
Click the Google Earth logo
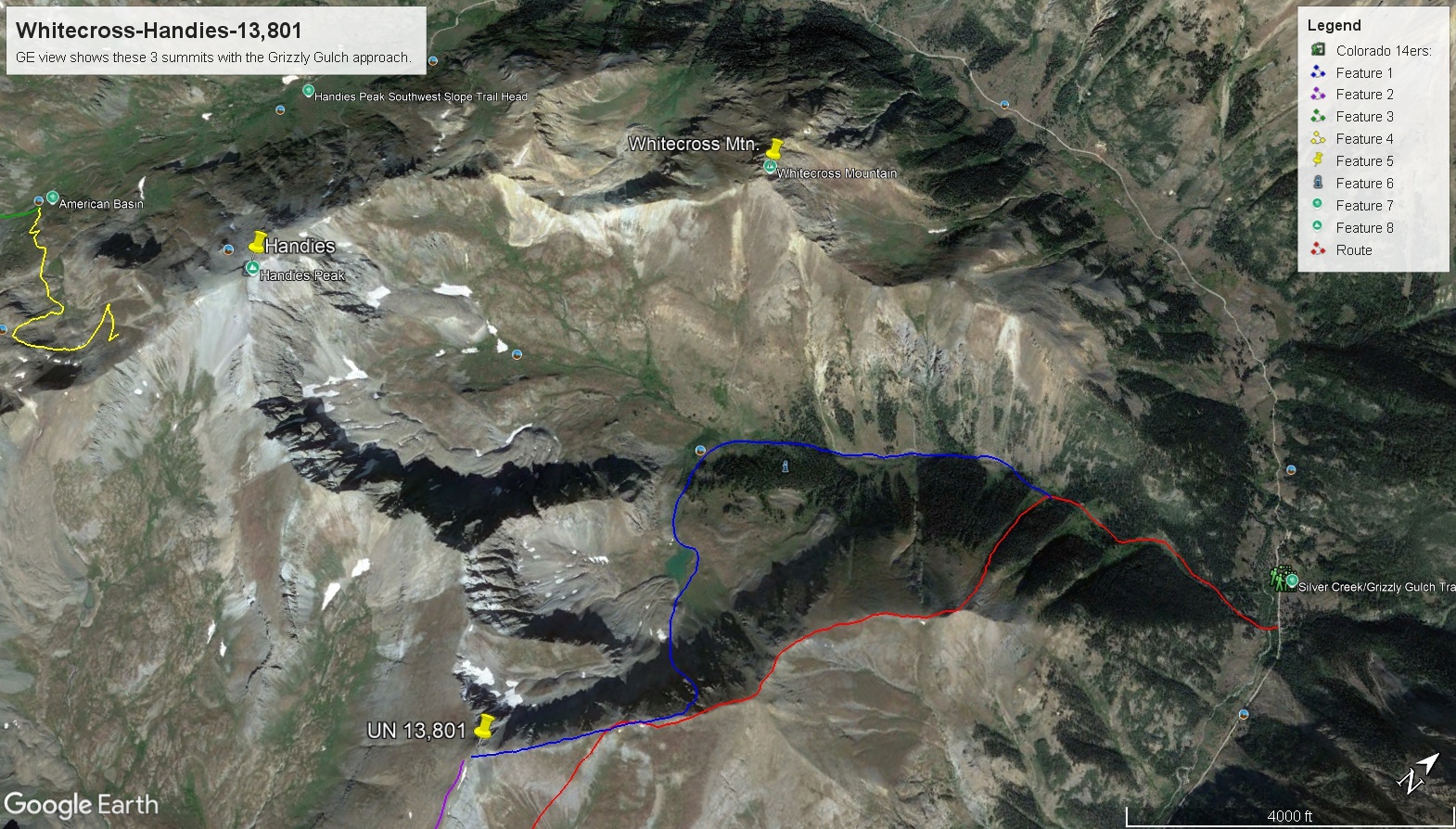coord(82,805)
